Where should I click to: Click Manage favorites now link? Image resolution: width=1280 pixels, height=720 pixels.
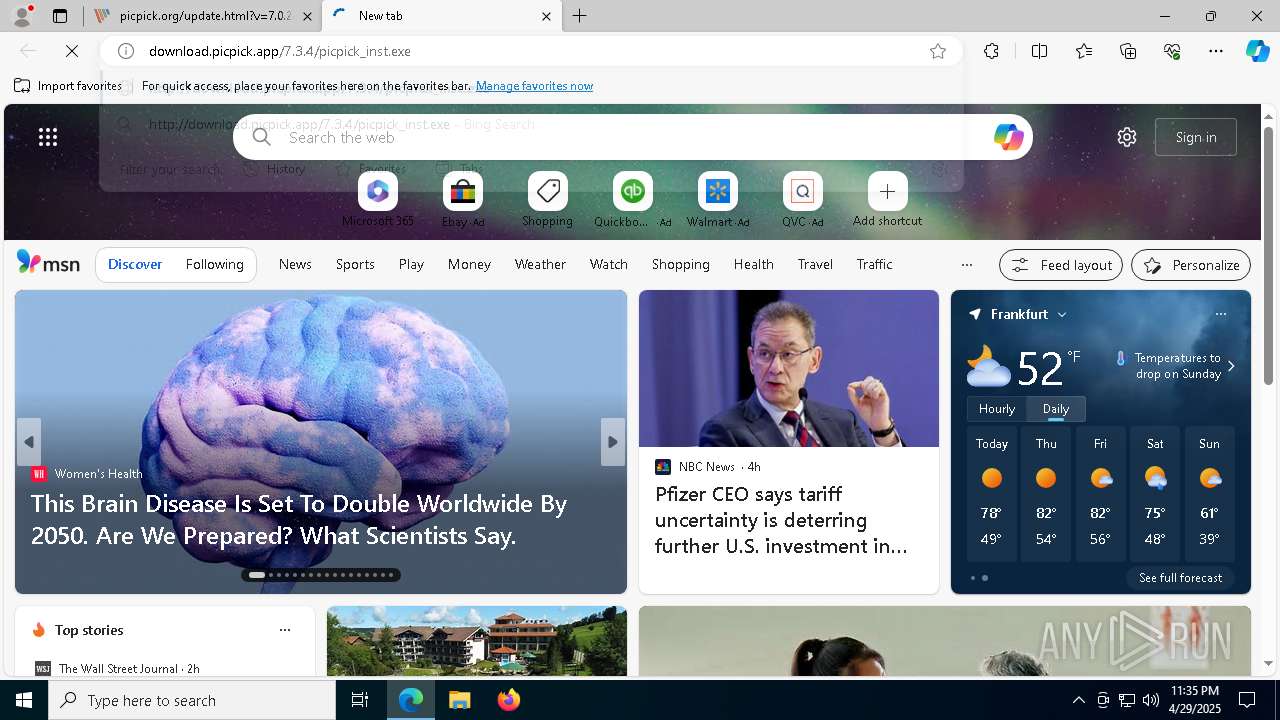pos(534,86)
